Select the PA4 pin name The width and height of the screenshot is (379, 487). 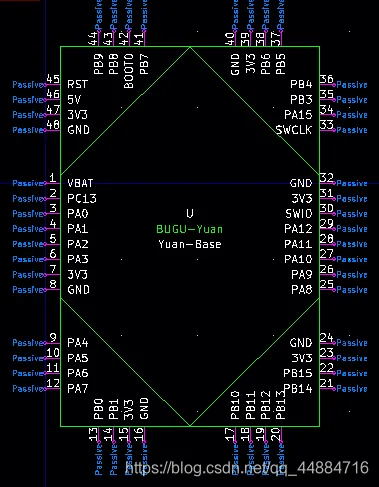point(78,343)
